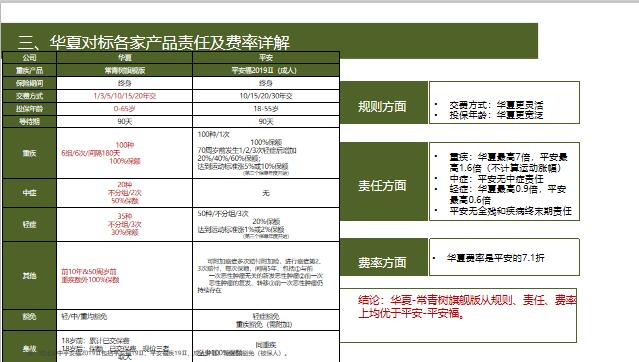Click the 无 cell in 平安 column

point(266,193)
